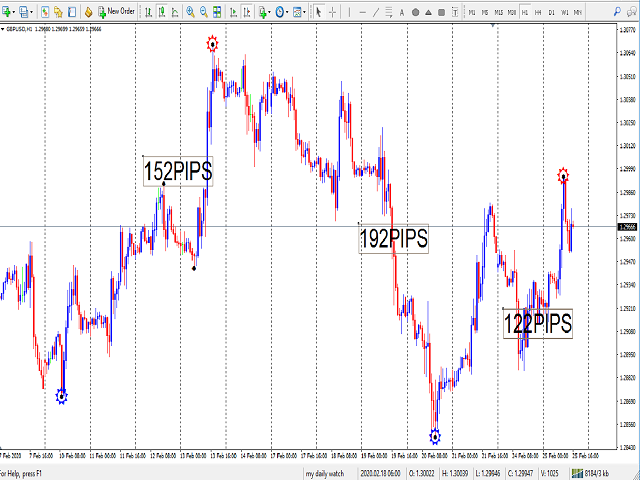The image size is (640, 480).
Task: Zoom out on the chart
Action: (204, 12)
